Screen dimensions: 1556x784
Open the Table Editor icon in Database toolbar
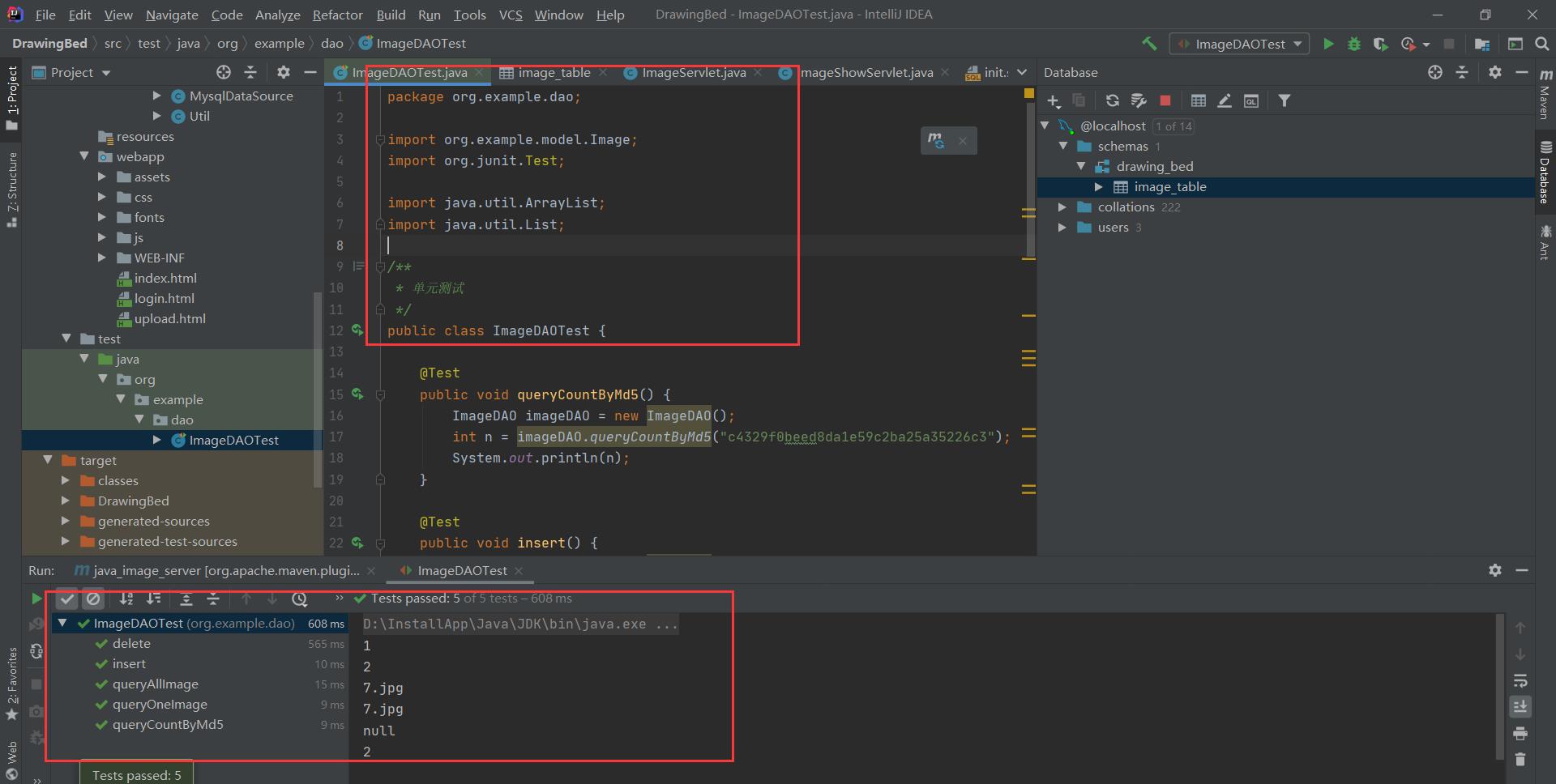(1199, 100)
